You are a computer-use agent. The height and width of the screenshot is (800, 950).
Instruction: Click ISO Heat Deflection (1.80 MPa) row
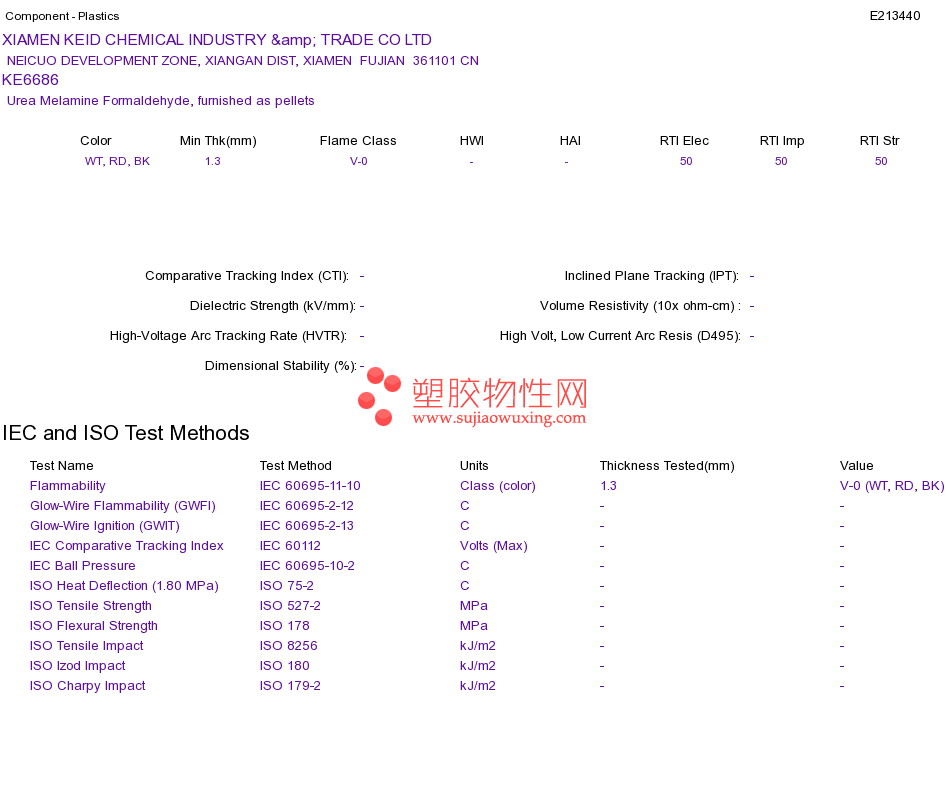click(124, 586)
